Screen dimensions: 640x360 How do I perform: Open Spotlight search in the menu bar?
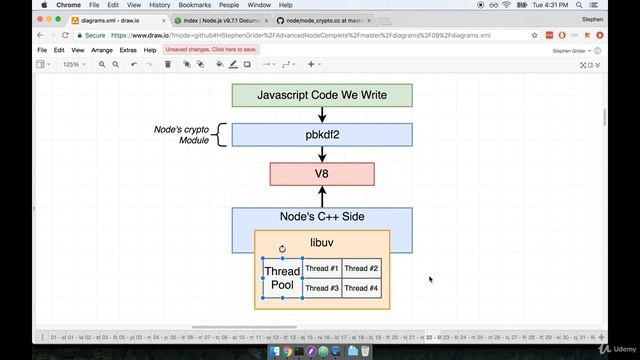(x=579, y=5)
